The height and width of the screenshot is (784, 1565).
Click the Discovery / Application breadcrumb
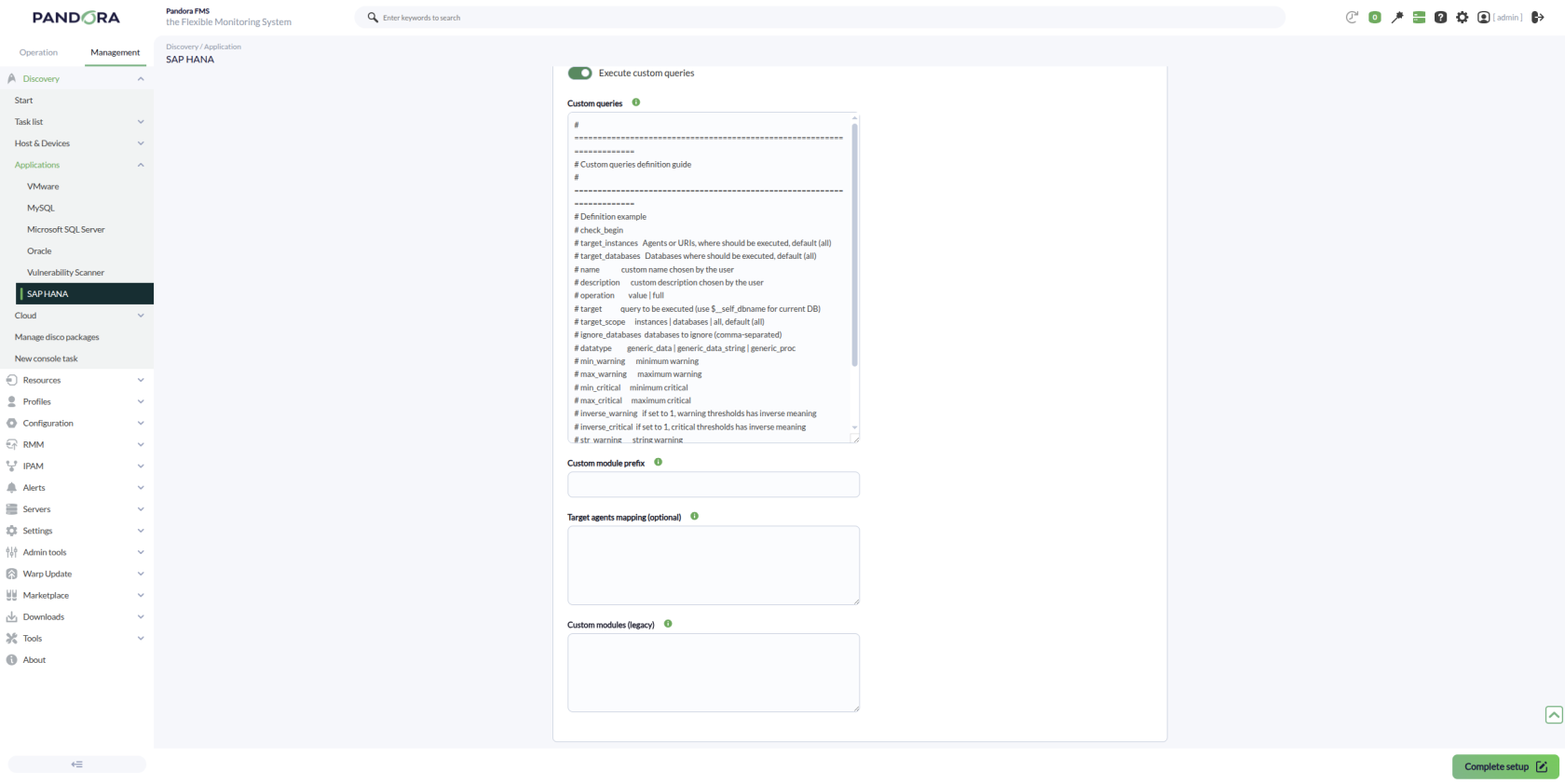pyautogui.click(x=204, y=47)
